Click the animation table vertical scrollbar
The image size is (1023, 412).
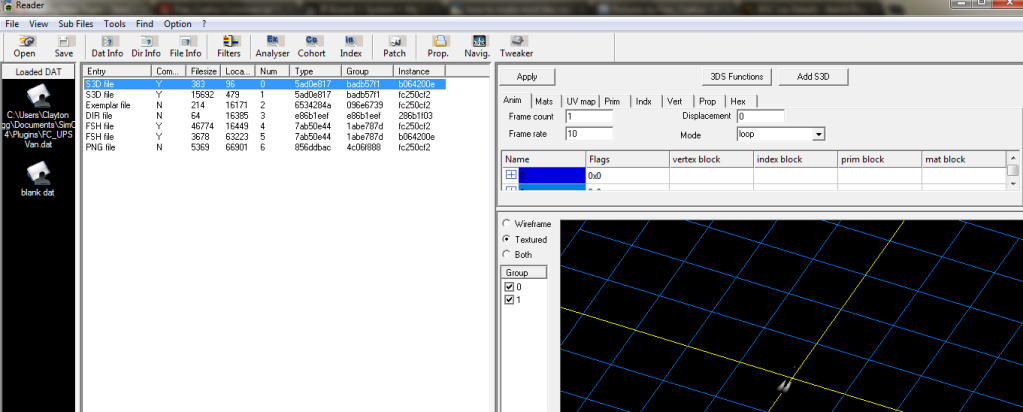click(1013, 170)
